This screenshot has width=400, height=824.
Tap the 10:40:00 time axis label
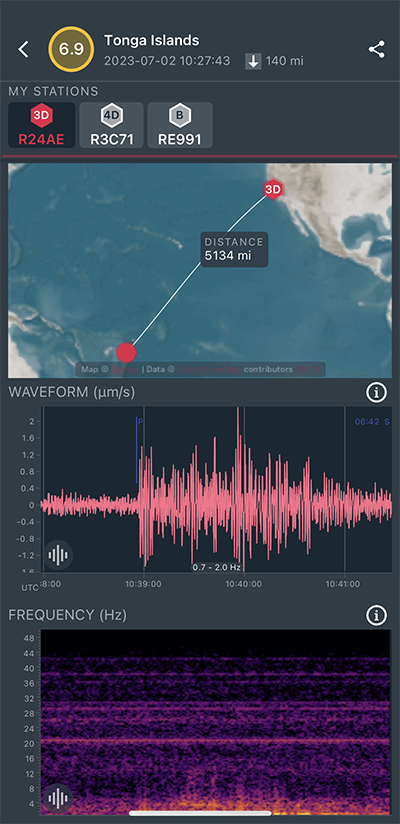(243, 584)
